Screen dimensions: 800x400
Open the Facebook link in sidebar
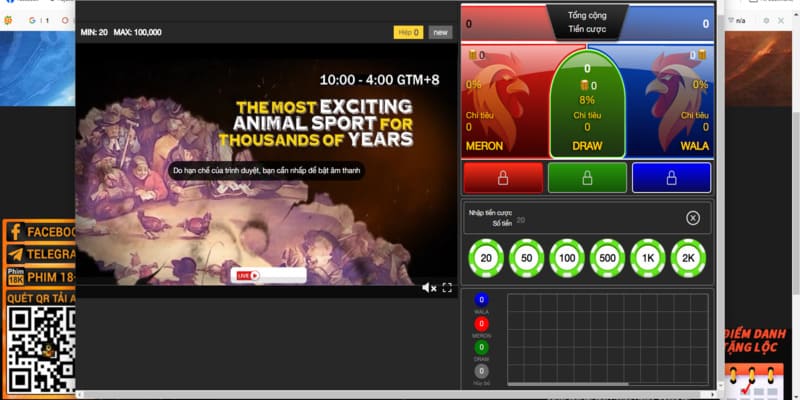click(41, 232)
